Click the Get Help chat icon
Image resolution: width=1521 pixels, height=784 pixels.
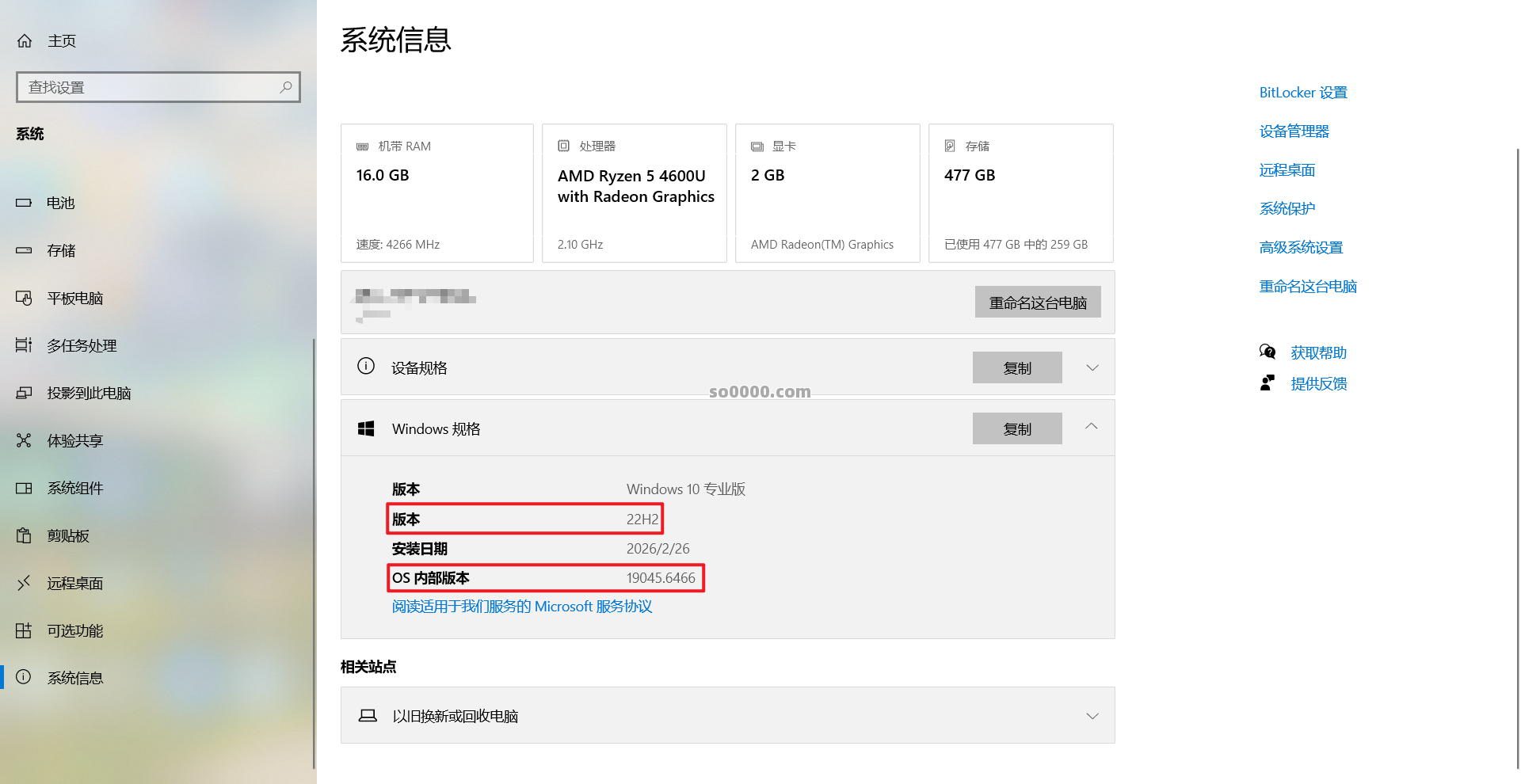(x=1267, y=352)
